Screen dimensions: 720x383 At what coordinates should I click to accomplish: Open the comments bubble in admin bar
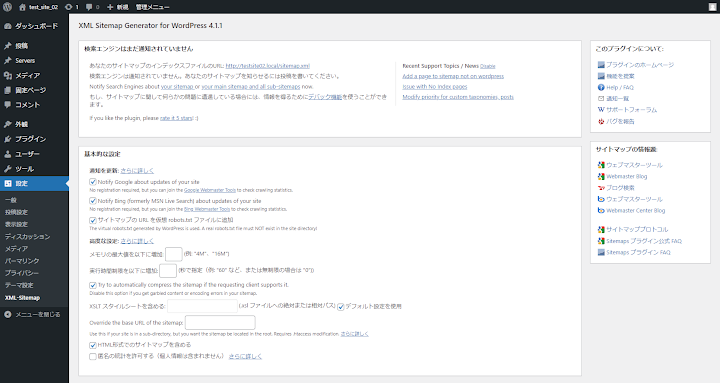point(93,7)
